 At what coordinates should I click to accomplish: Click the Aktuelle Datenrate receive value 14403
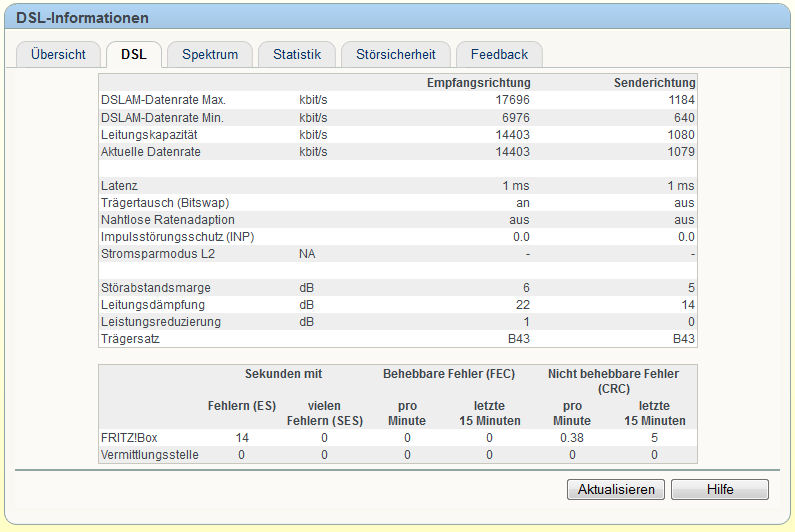(x=512, y=151)
